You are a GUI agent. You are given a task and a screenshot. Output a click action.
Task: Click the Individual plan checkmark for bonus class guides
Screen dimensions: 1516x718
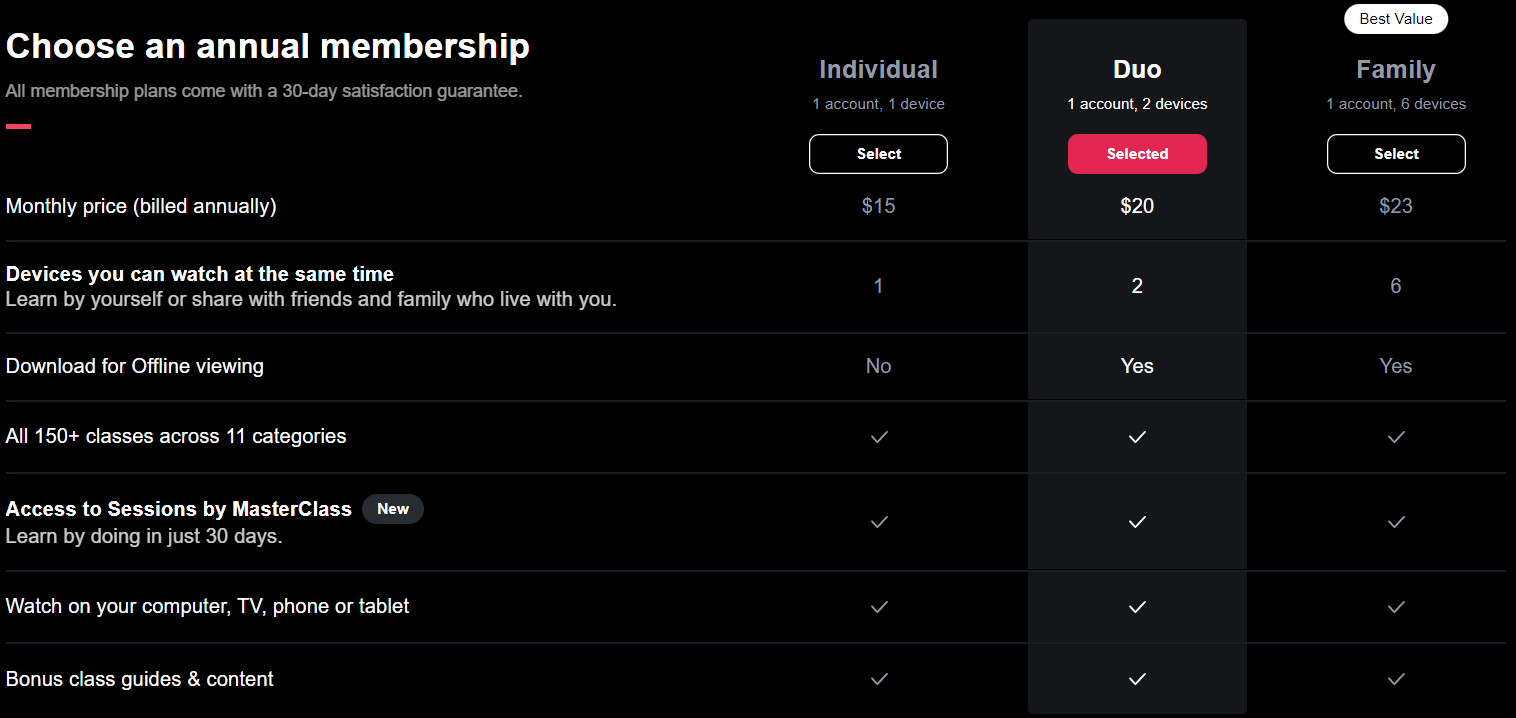tap(878, 679)
